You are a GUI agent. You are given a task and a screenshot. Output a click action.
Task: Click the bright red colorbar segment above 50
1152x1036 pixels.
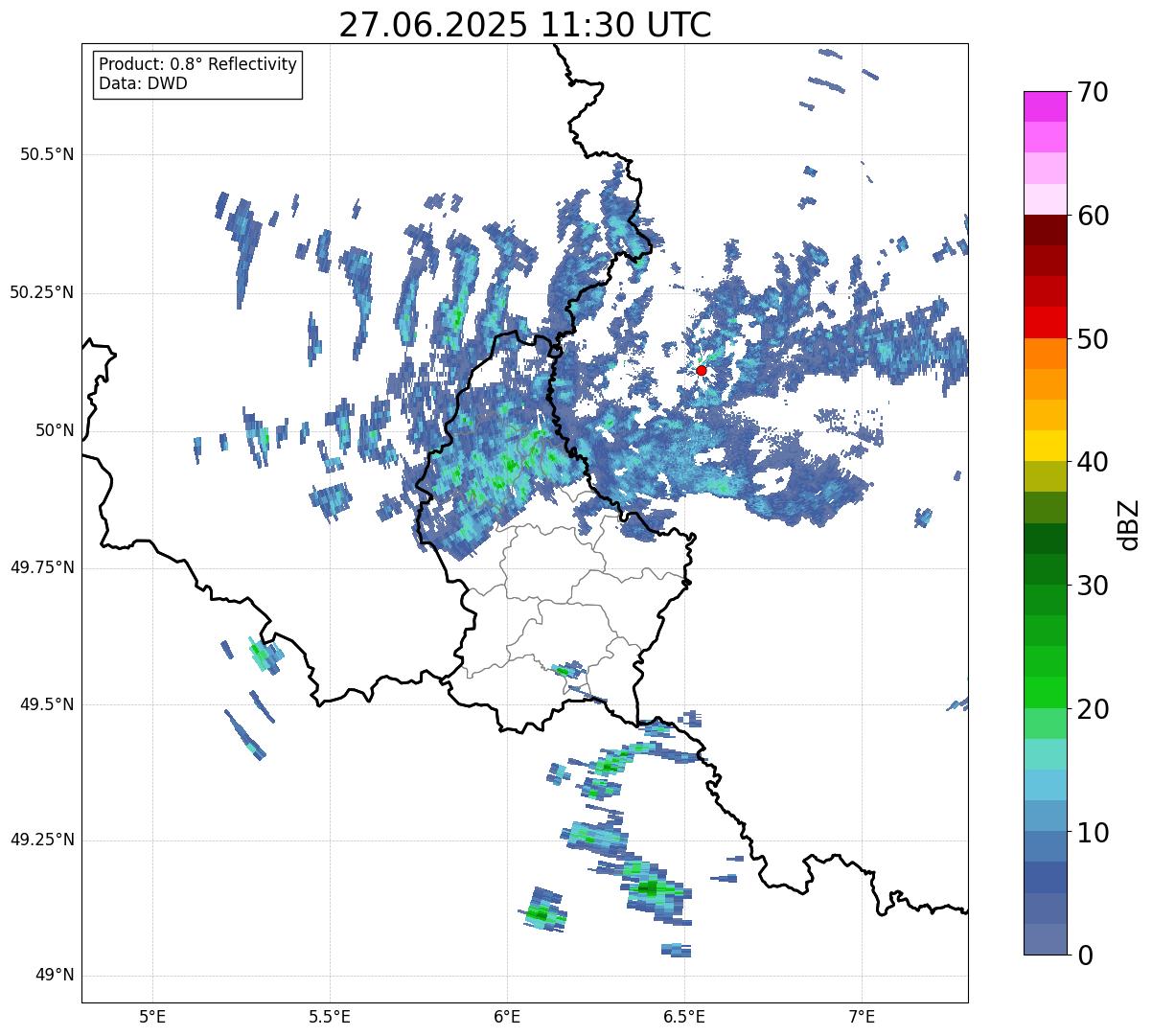[1046, 323]
